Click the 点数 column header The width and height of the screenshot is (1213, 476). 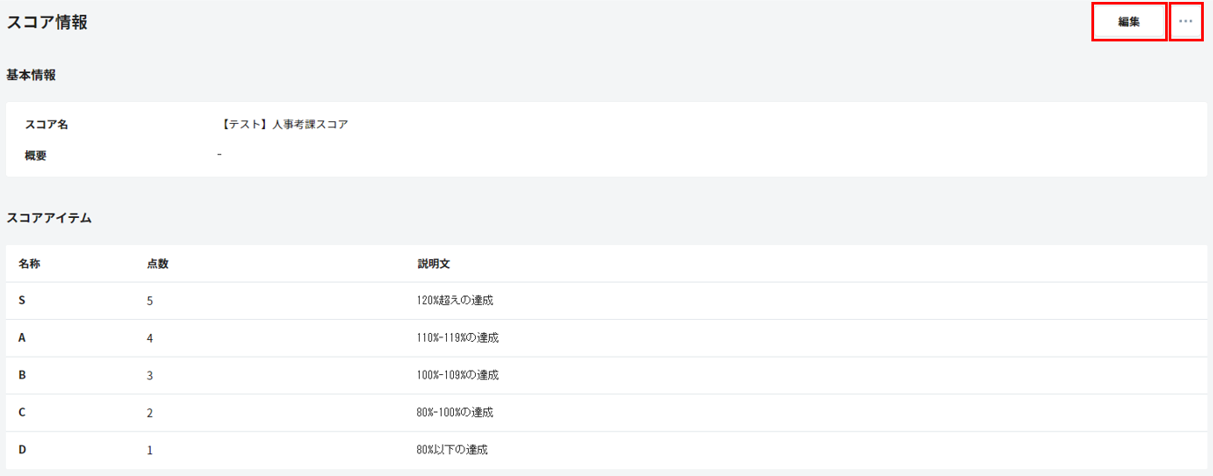click(157, 264)
